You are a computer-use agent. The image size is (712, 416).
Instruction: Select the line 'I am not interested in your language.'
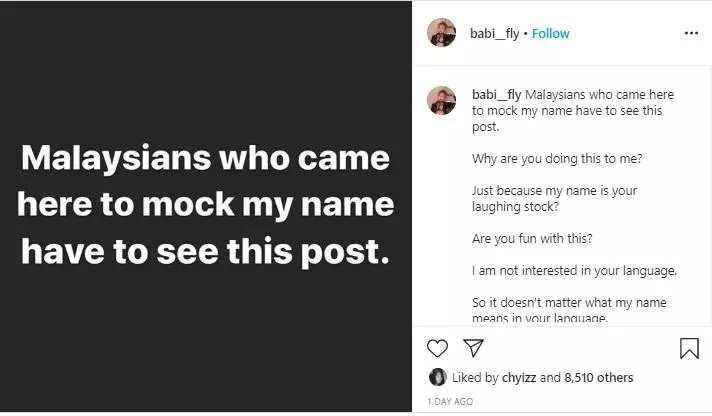click(574, 271)
